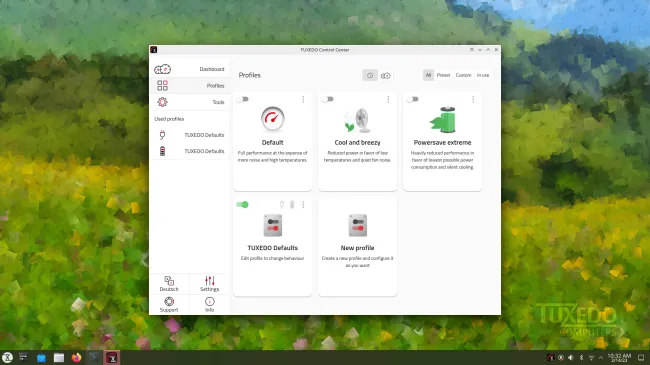Image resolution: width=650 pixels, height=365 pixels.
Task: Turn on Powersave extreme profile toggle
Action: click(x=413, y=99)
